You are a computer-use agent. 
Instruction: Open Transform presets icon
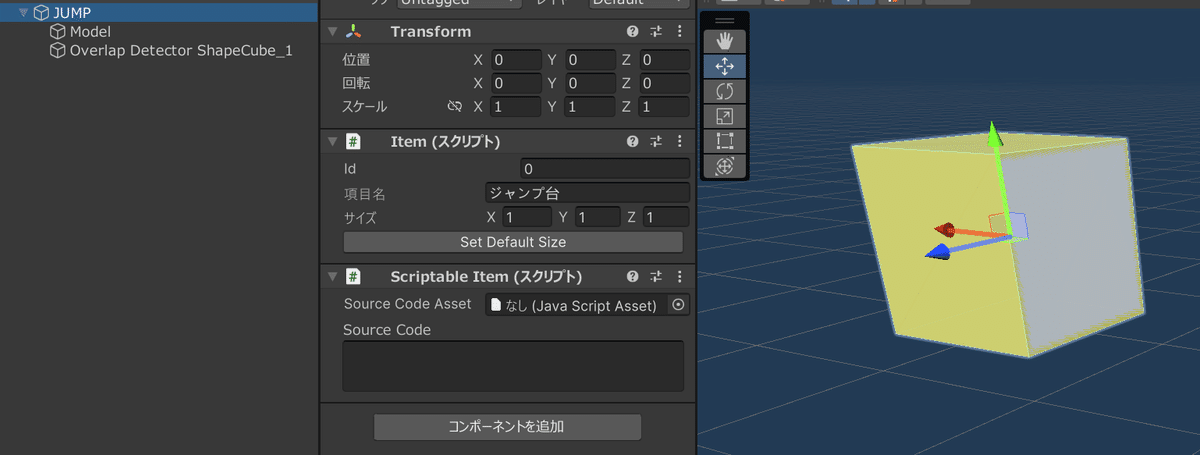657,32
